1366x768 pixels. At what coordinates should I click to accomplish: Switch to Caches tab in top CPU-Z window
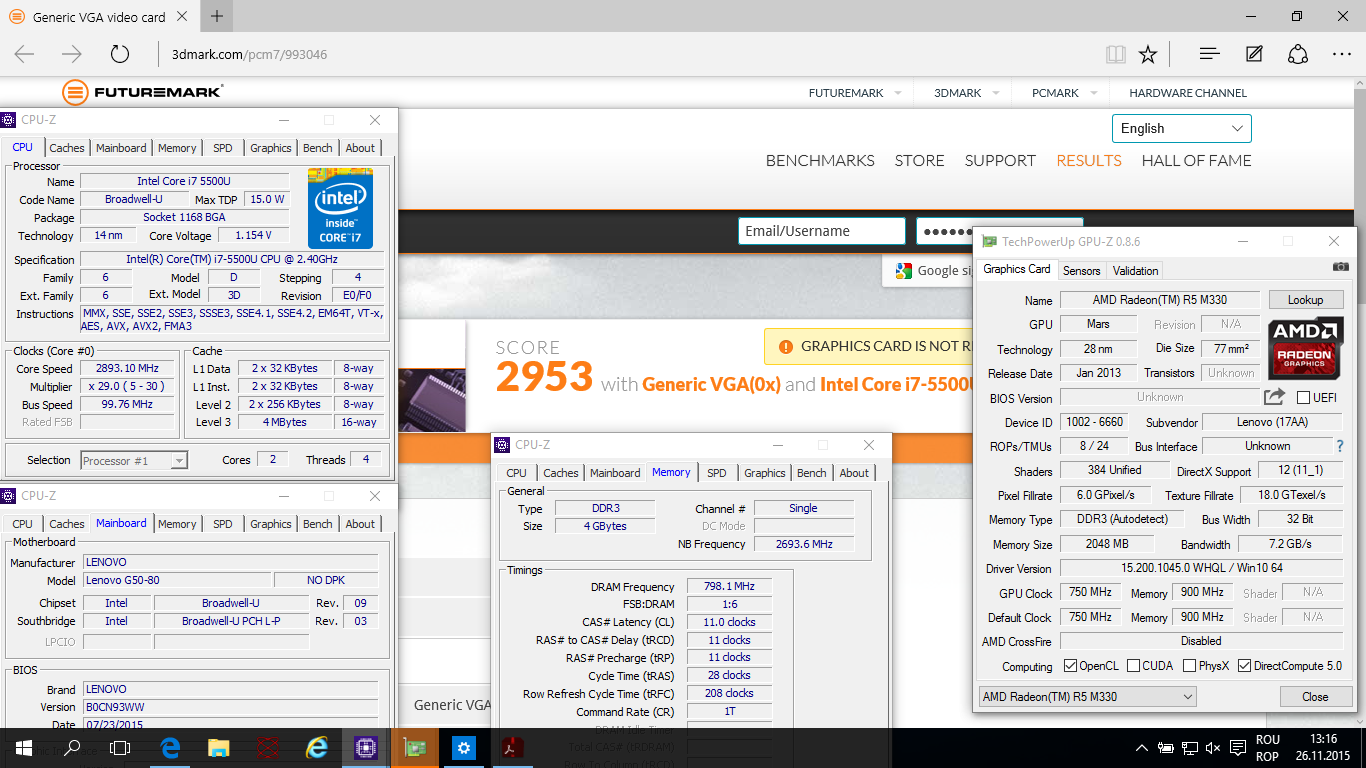tap(67, 148)
